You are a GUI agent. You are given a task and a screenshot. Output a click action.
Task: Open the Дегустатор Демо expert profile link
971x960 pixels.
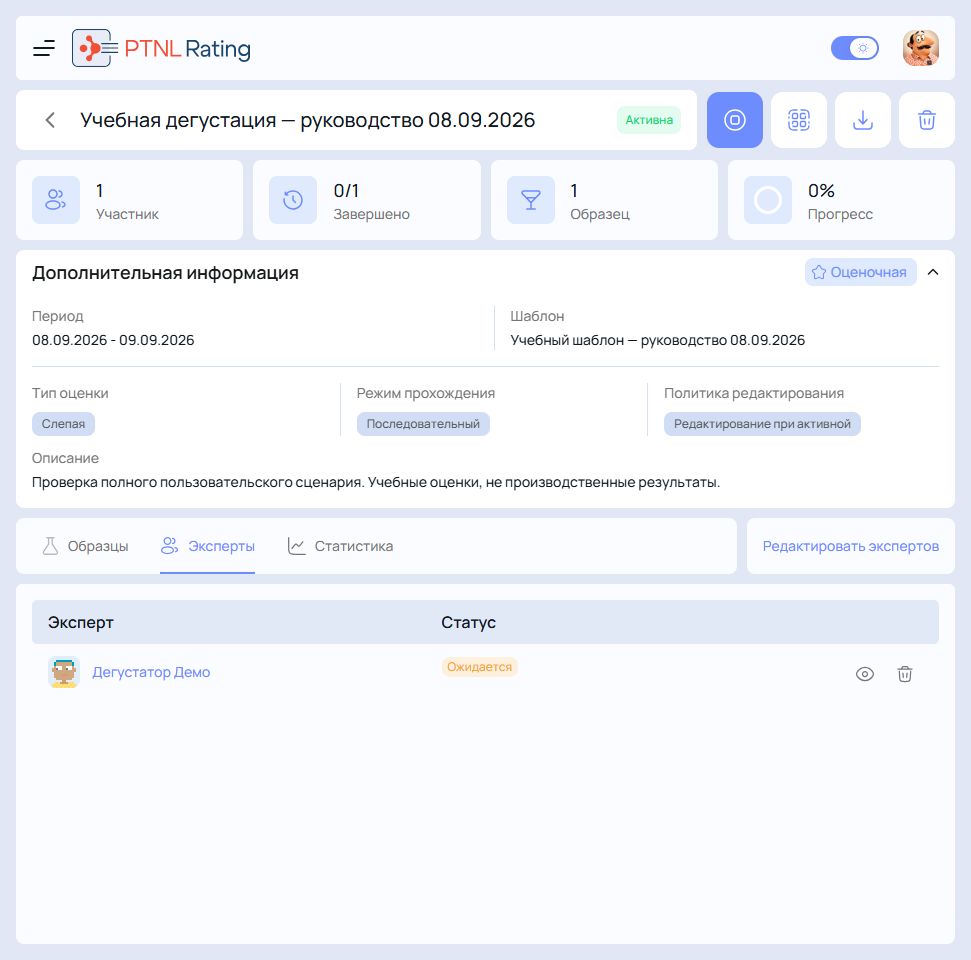point(151,673)
